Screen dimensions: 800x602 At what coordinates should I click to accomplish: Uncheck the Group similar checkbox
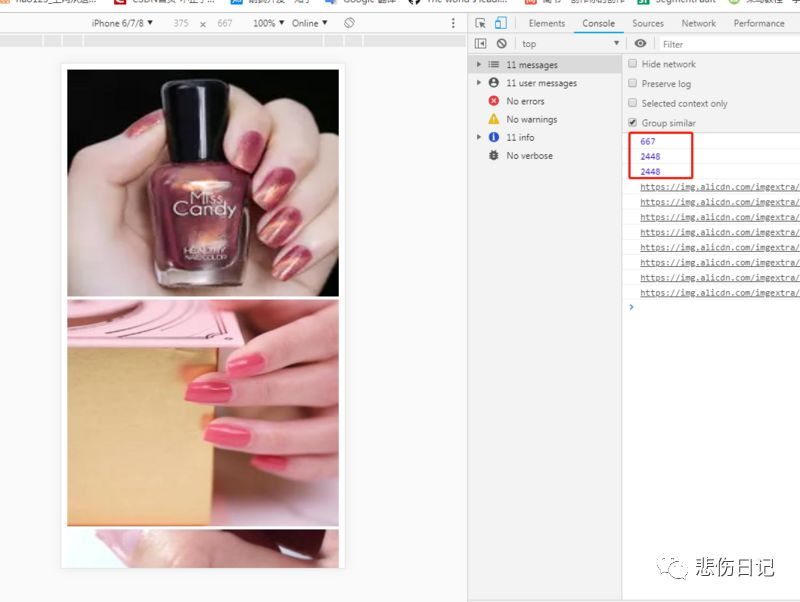click(x=633, y=122)
